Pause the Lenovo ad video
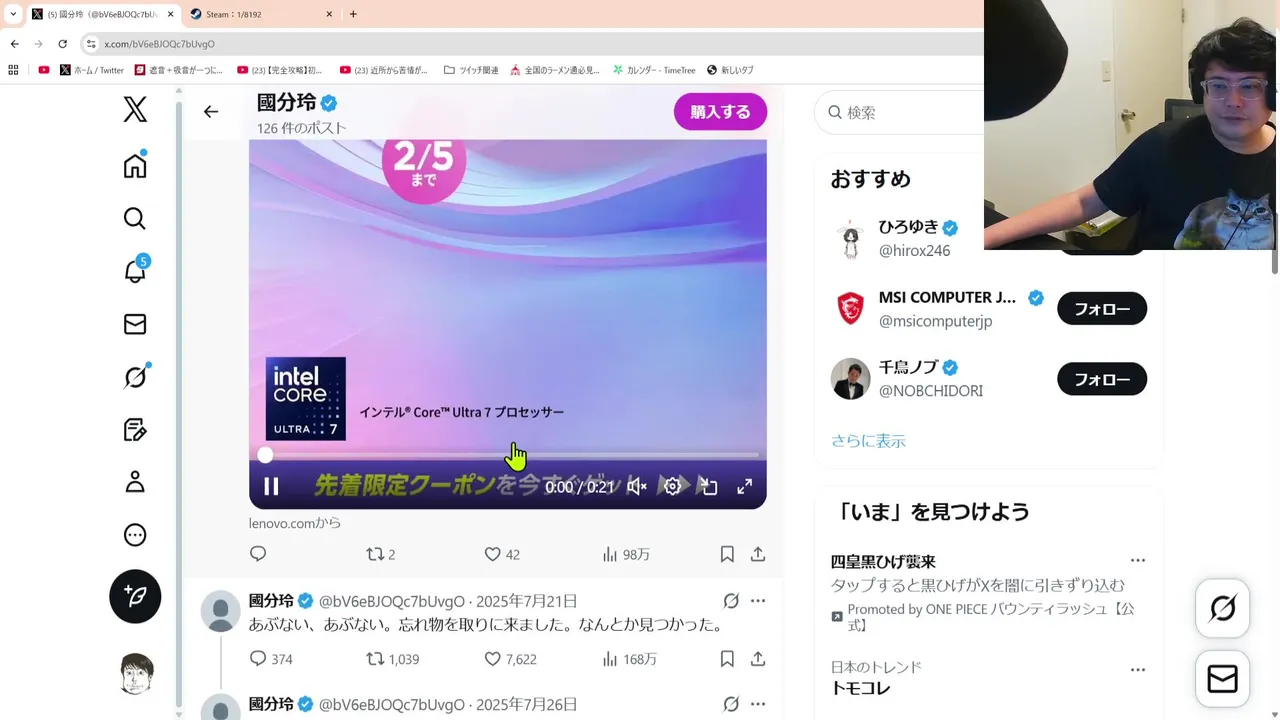This screenshot has height=720, width=1280. tap(271, 487)
